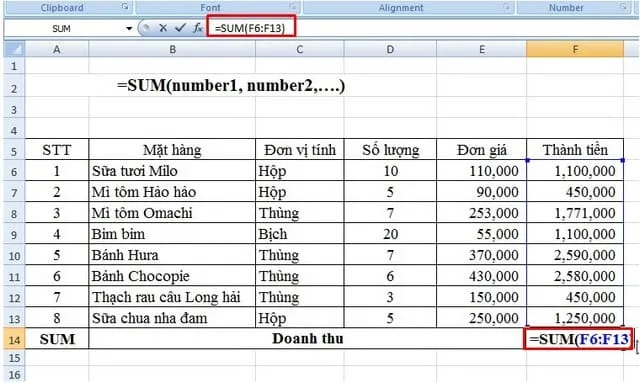Screen dimensions: 640x383
Task: Click the STT header cell
Action: tap(57, 150)
